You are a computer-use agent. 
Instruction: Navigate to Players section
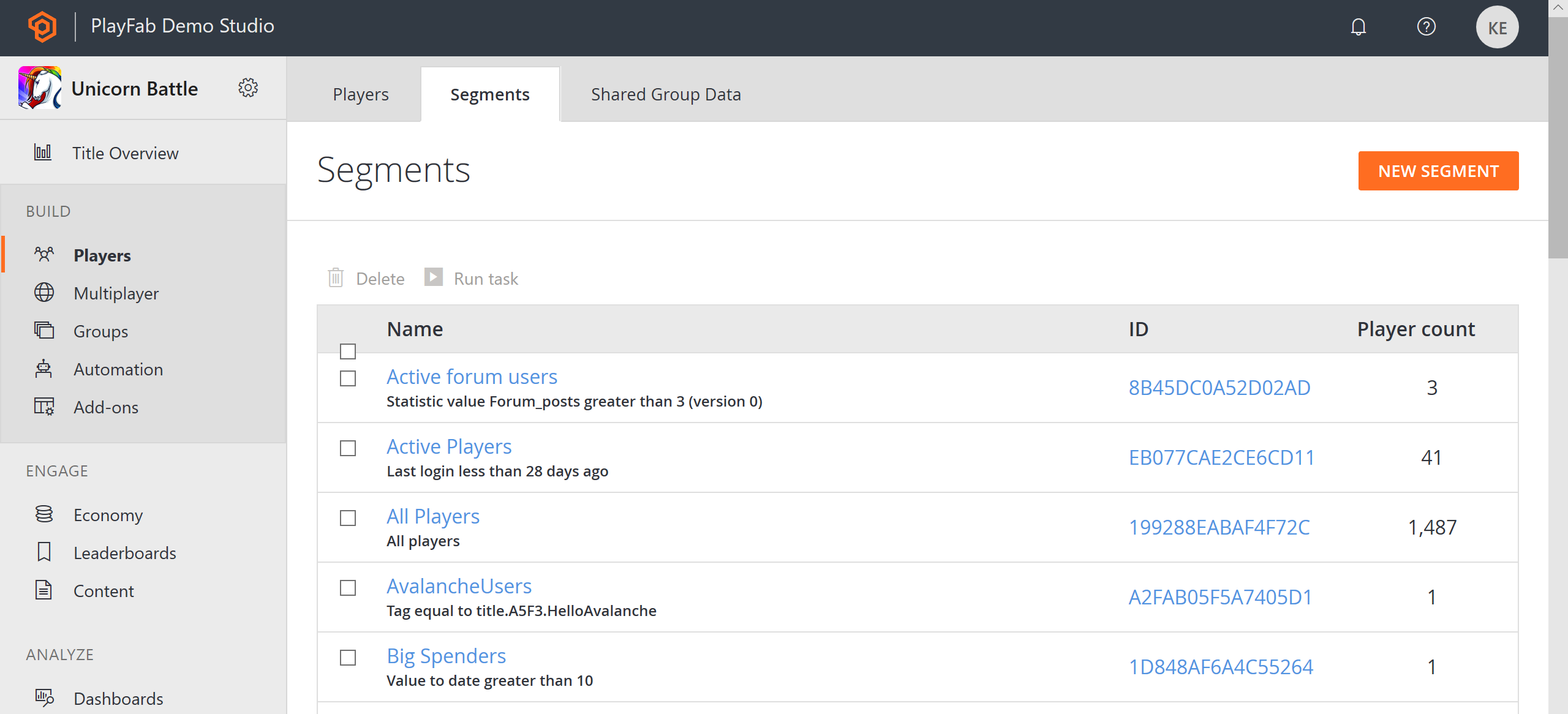coord(102,255)
